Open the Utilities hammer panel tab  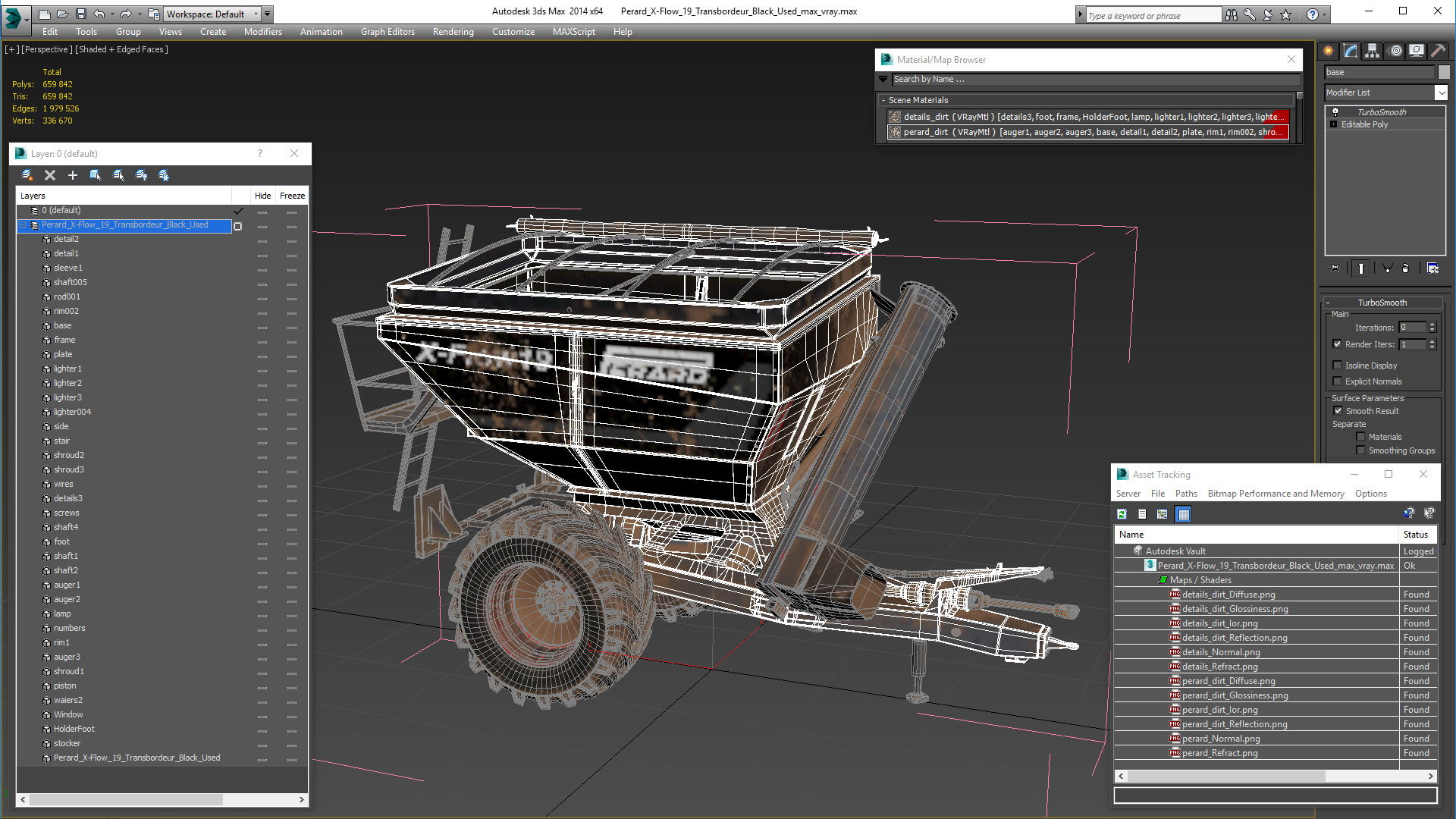tap(1439, 51)
